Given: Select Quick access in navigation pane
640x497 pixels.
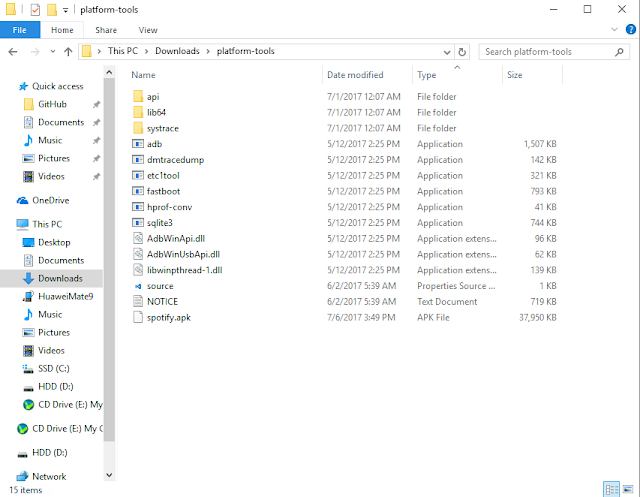Looking at the screenshot, I should [58, 86].
